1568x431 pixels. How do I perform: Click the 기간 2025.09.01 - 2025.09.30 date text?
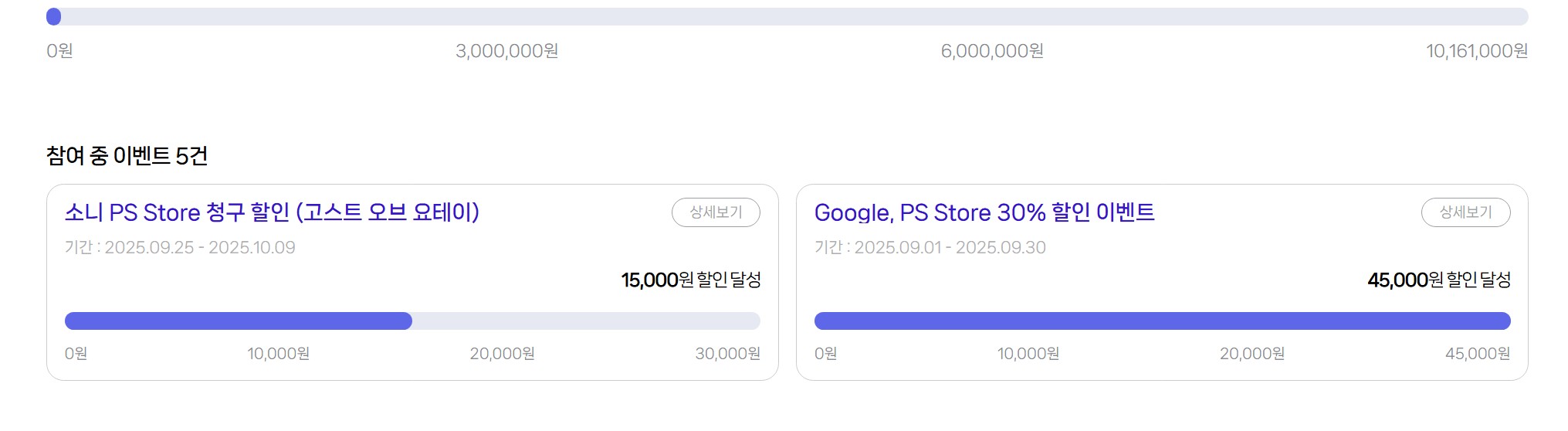[x=930, y=248]
